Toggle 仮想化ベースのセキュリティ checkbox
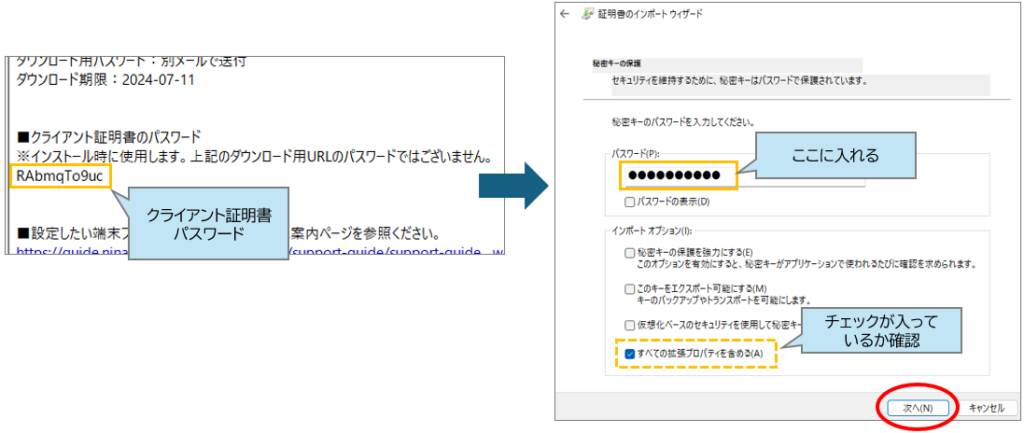1024x433 pixels. pyautogui.click(x=628, y=325)
